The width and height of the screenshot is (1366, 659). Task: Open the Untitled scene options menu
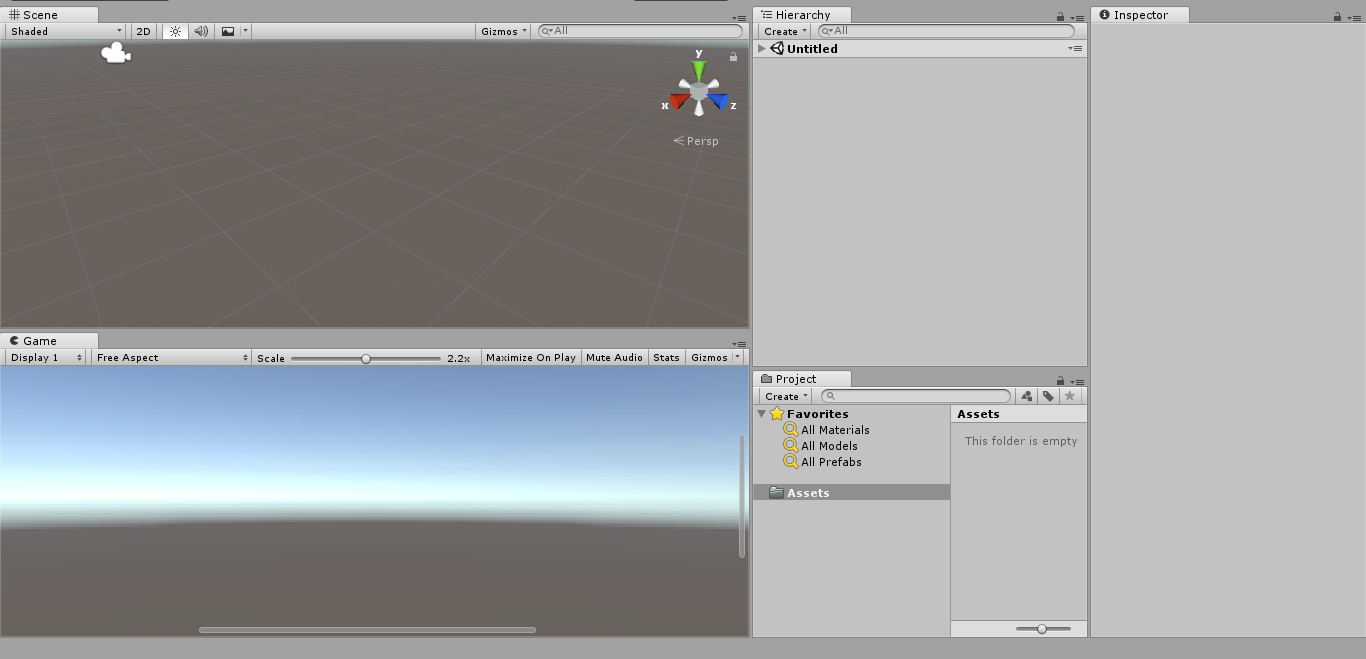coord(1075,48)
